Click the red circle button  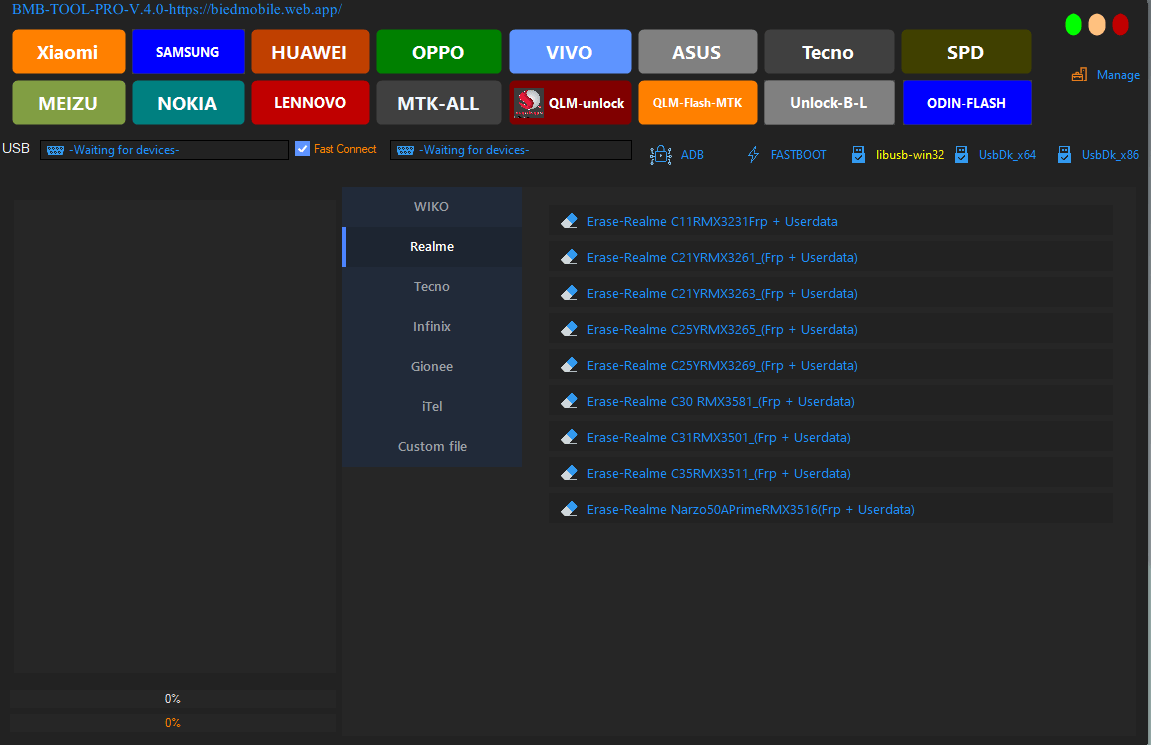(1120, 25)
